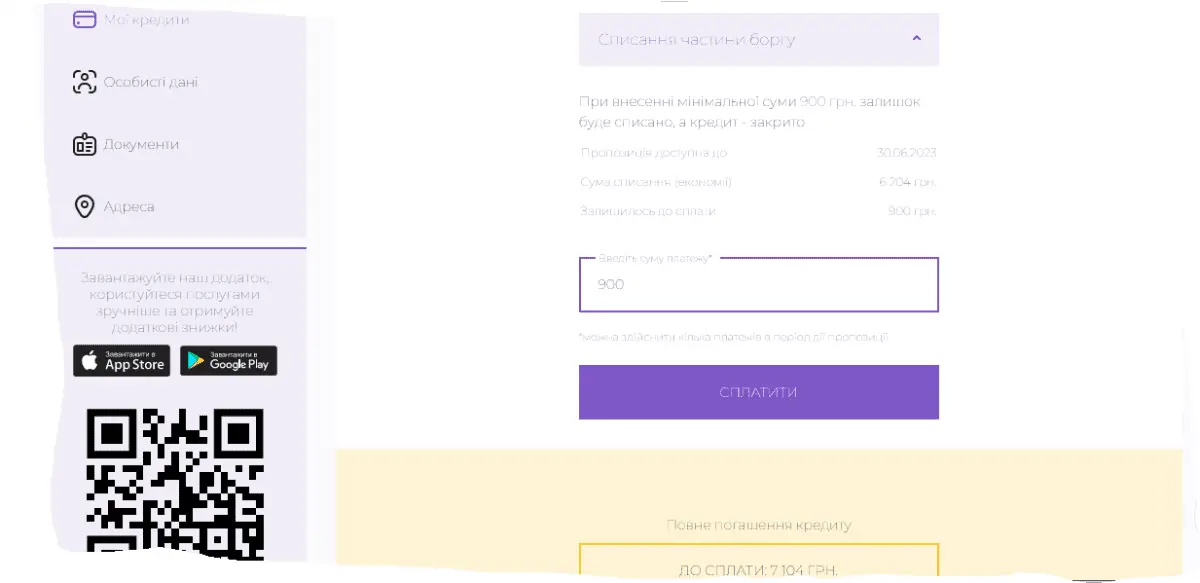The height and width of the screenshot is (583, 1200).
Task: Open Мої кредити menu item
Action: pos(146,20)
